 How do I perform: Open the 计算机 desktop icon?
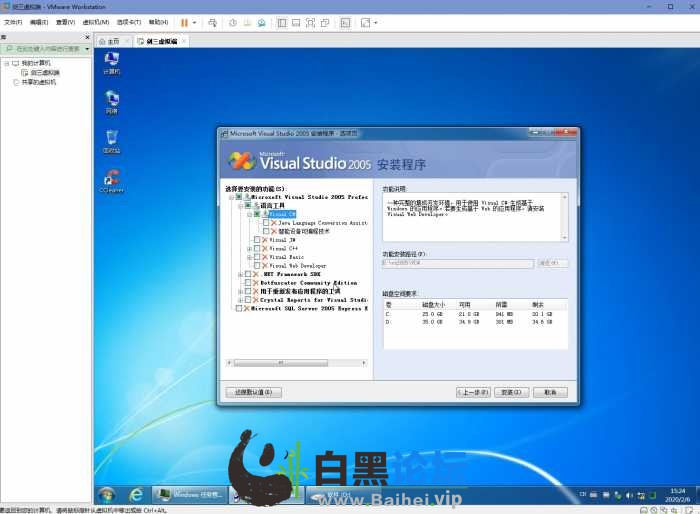click(x=111, y=63)
